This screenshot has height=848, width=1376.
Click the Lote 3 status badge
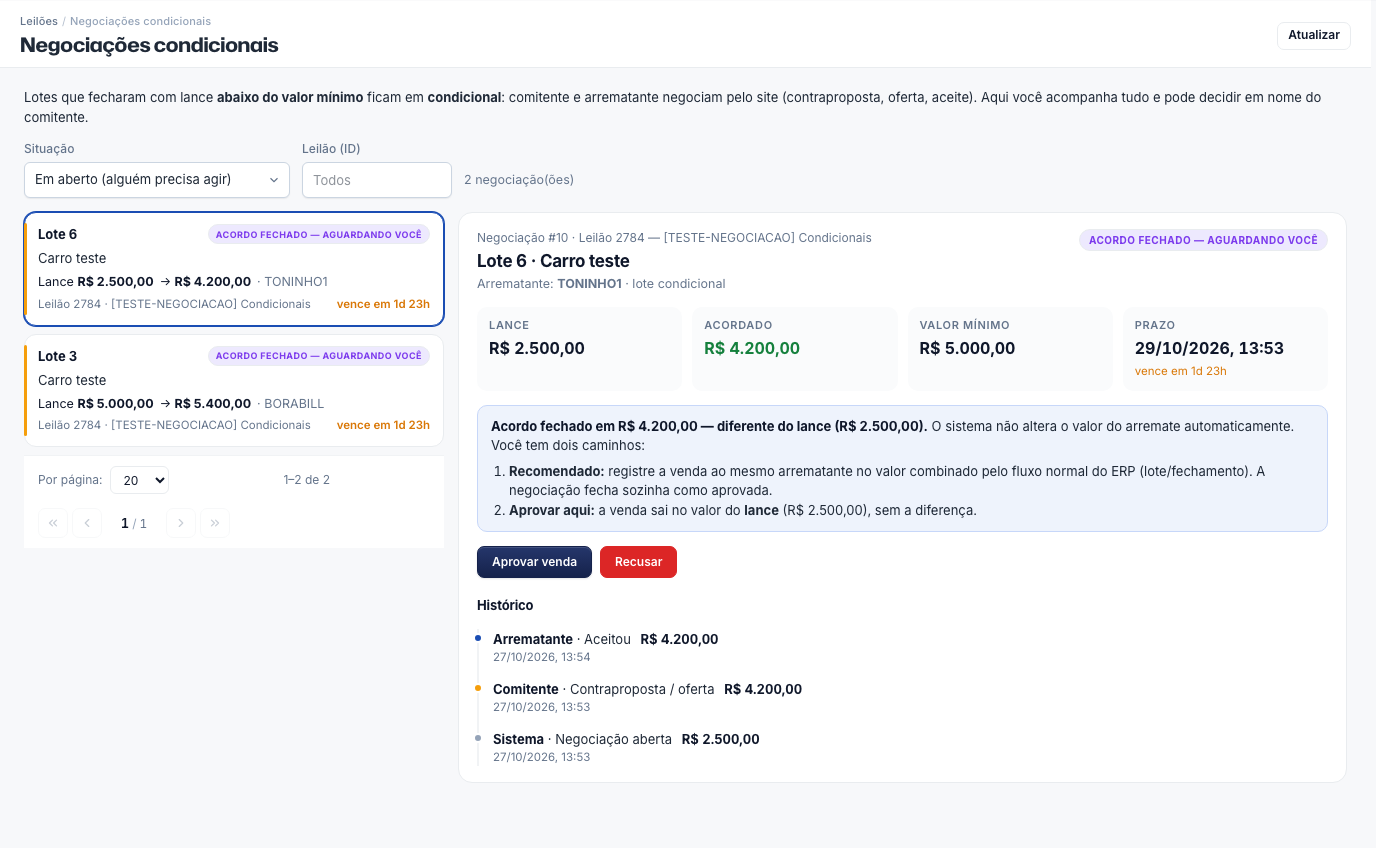coord(319,356)
